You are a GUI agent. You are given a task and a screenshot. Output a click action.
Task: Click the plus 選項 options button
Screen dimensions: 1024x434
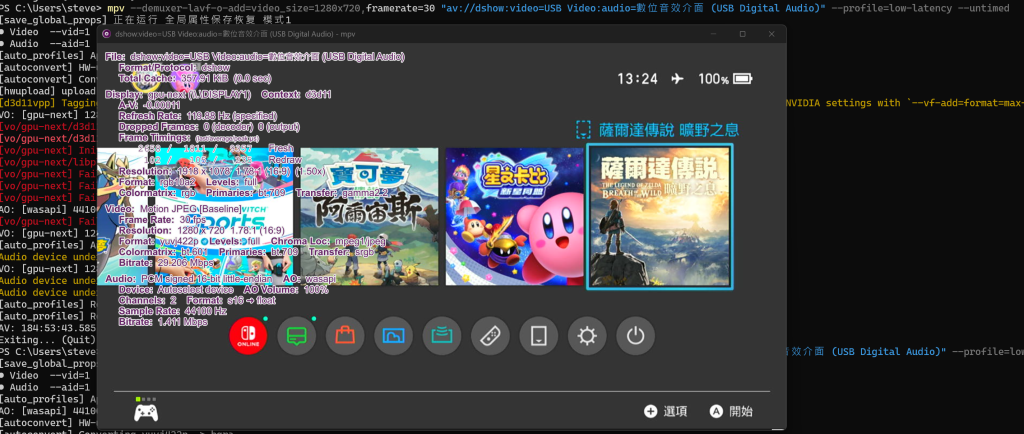665,411
